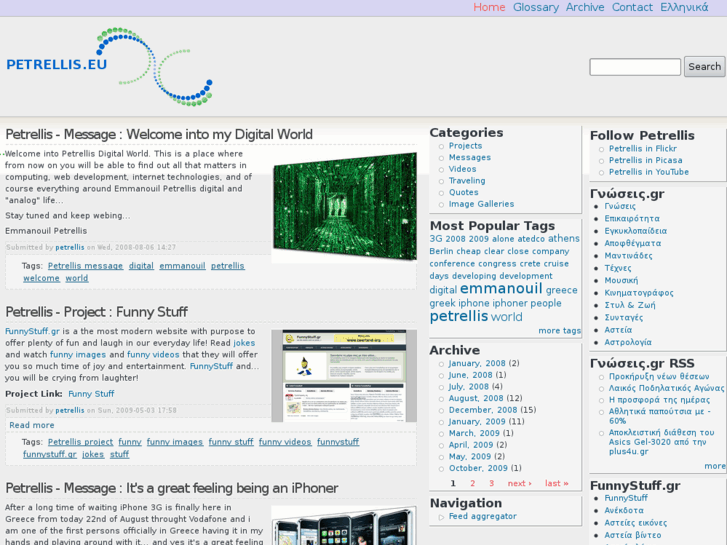Viewport: 727px width, 545px height.
Task: Jump to last » archive page
Action: tap(556, 483)
